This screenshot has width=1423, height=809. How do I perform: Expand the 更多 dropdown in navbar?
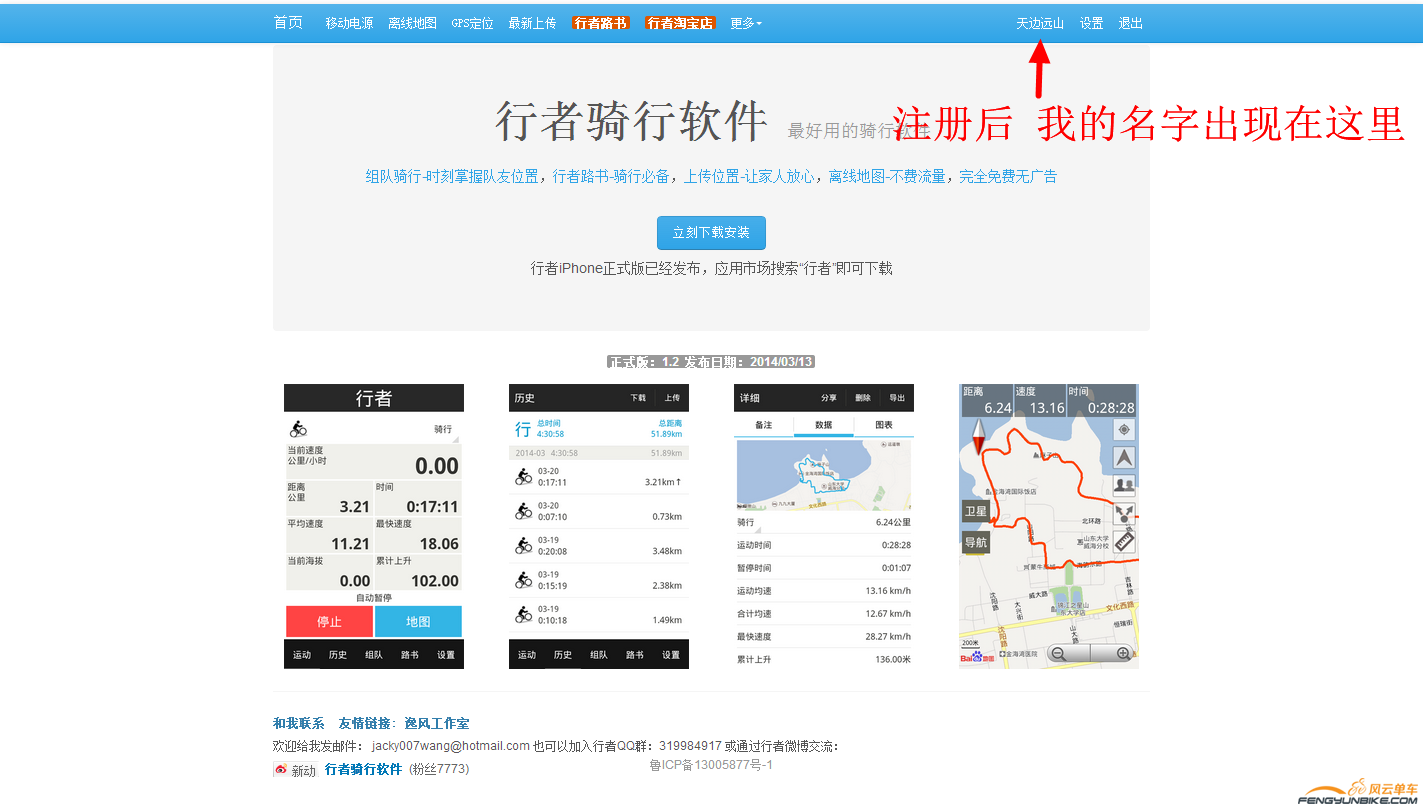[x=746, y=23]
